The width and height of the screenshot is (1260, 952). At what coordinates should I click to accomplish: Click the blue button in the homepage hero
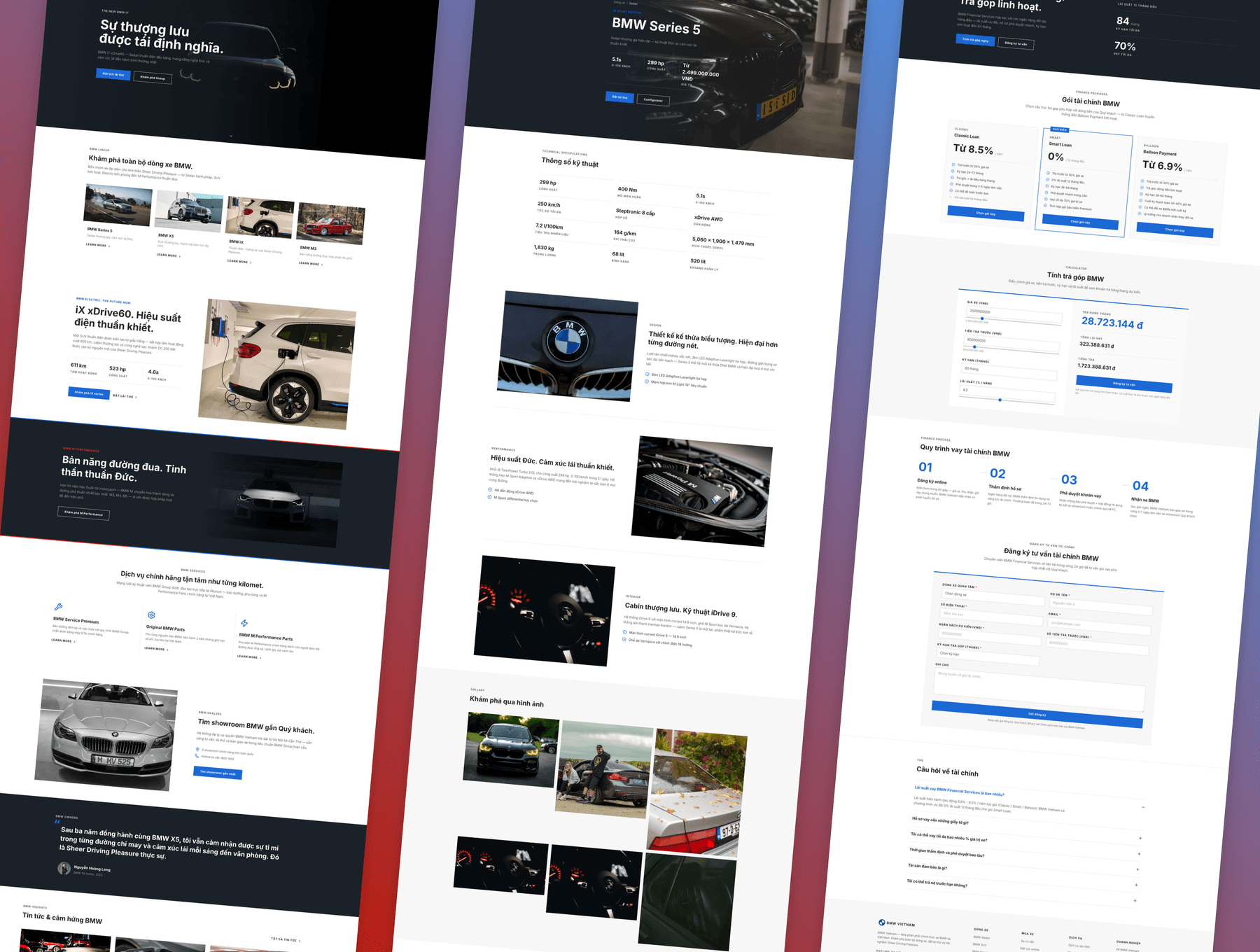click(113, 74)
